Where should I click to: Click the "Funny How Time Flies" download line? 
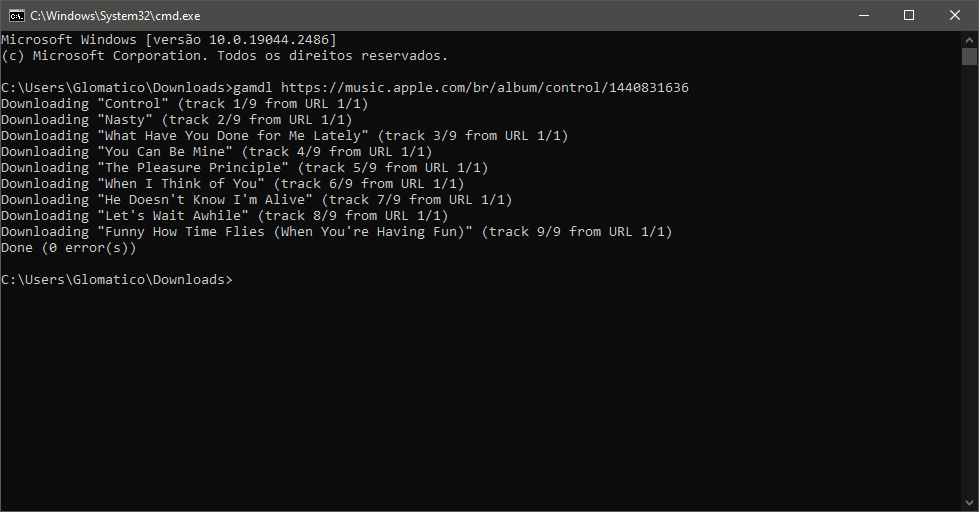336,232
